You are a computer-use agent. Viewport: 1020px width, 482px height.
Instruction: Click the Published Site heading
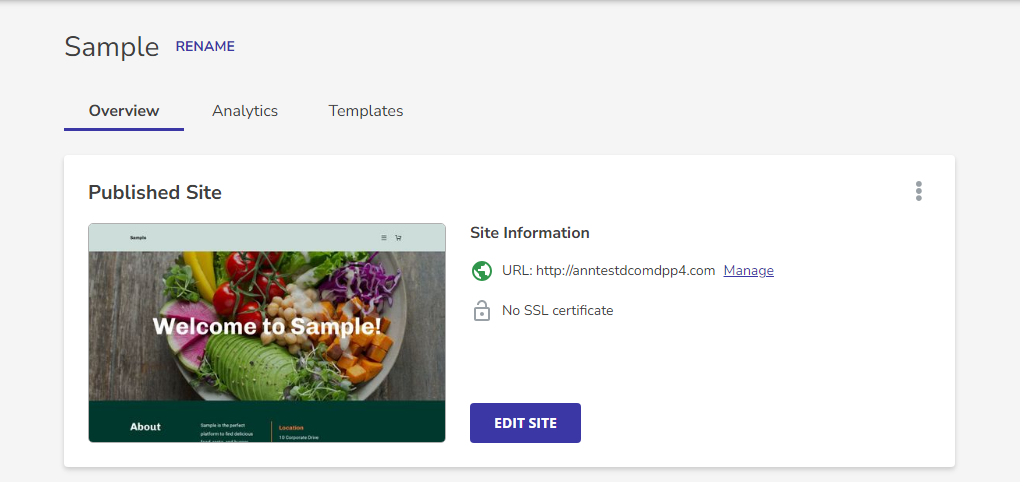coord(155,193)
